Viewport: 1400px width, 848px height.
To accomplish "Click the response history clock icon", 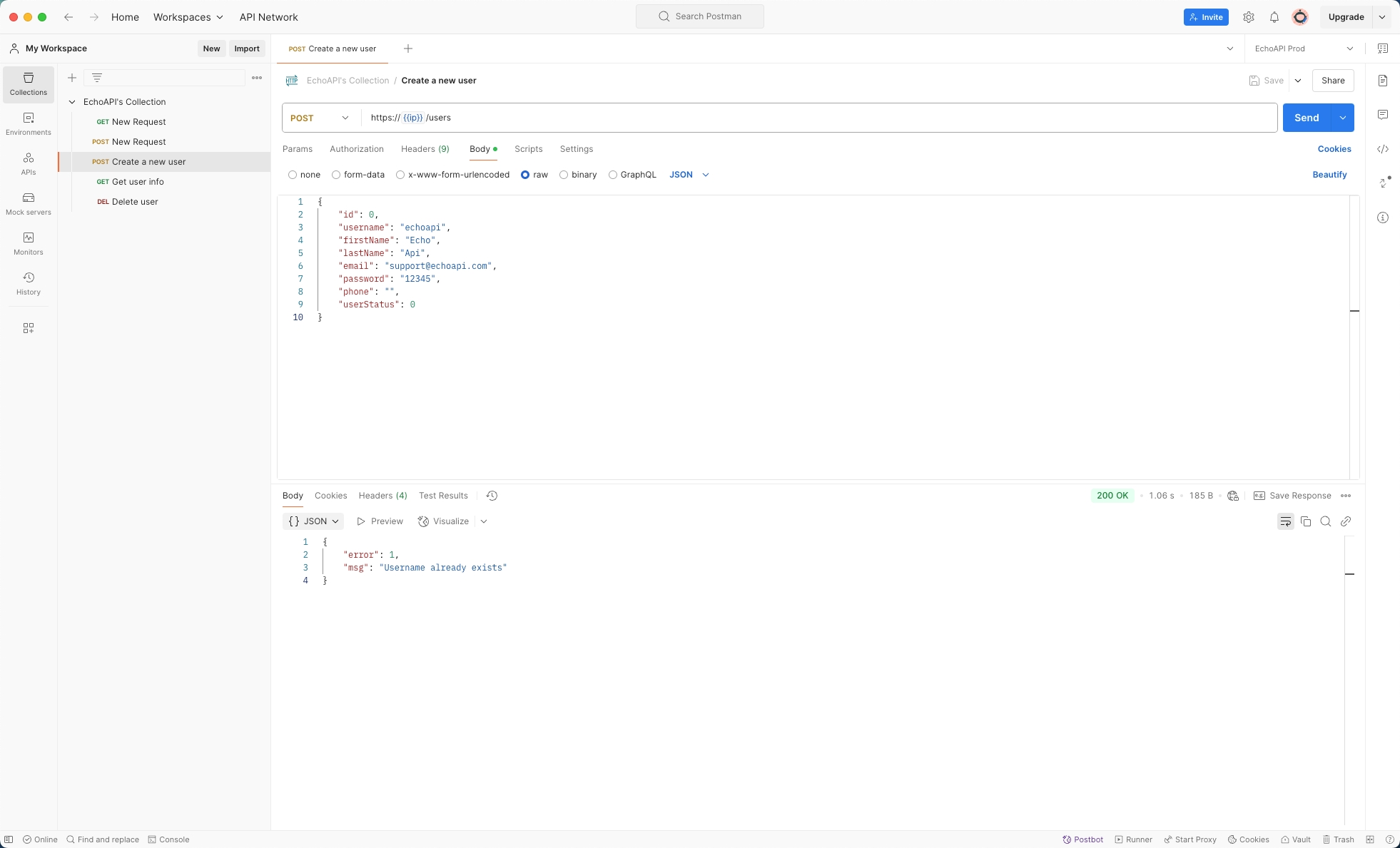I will 492,496.
